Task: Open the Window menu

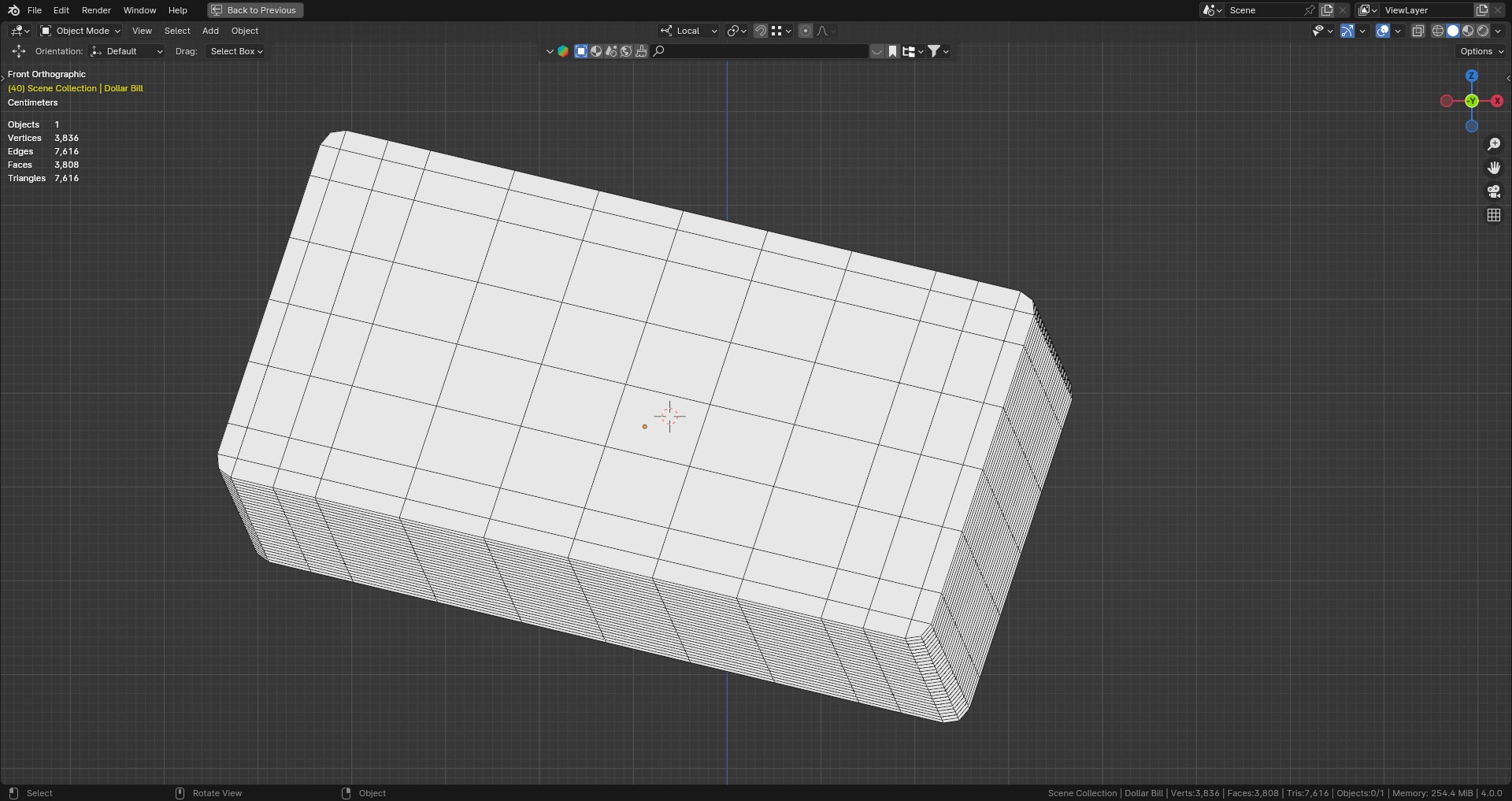Action: [x=139, y=10]
